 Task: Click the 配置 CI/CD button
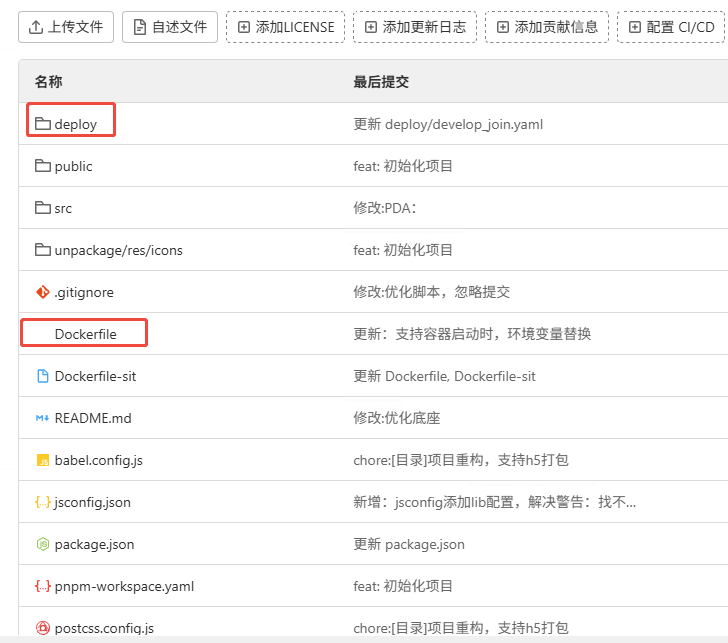[671, 27]
